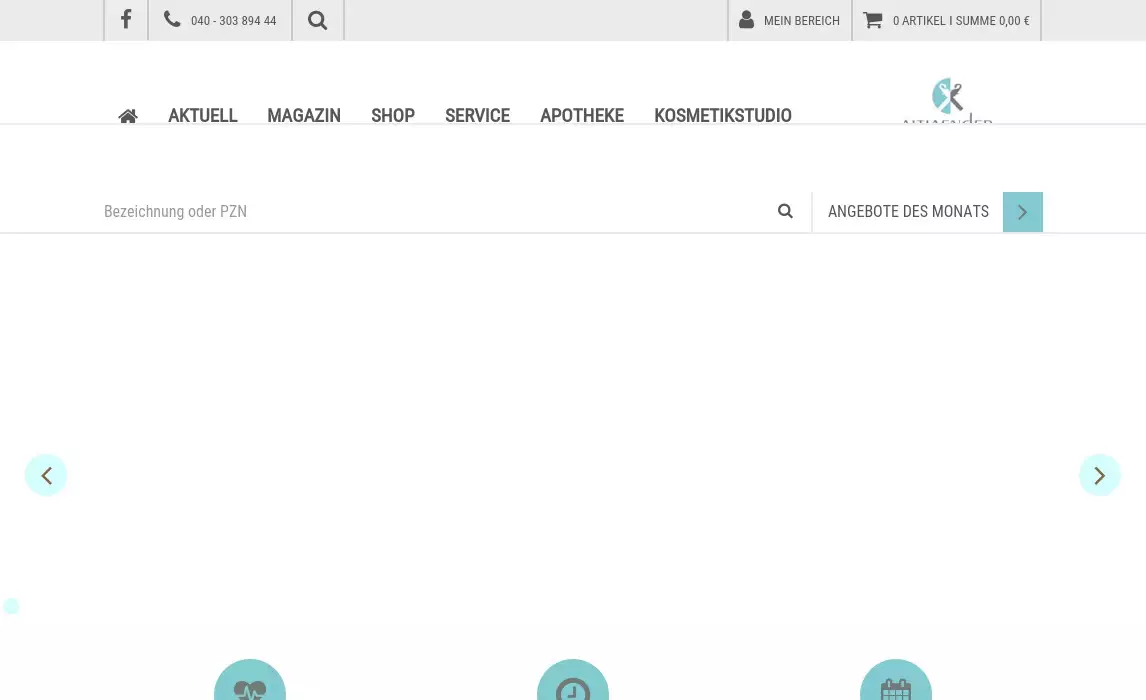The height and width of the screenshot is (700, 1146).
Task: Click the clock icon circle
Action: click(x=573, y=685)
